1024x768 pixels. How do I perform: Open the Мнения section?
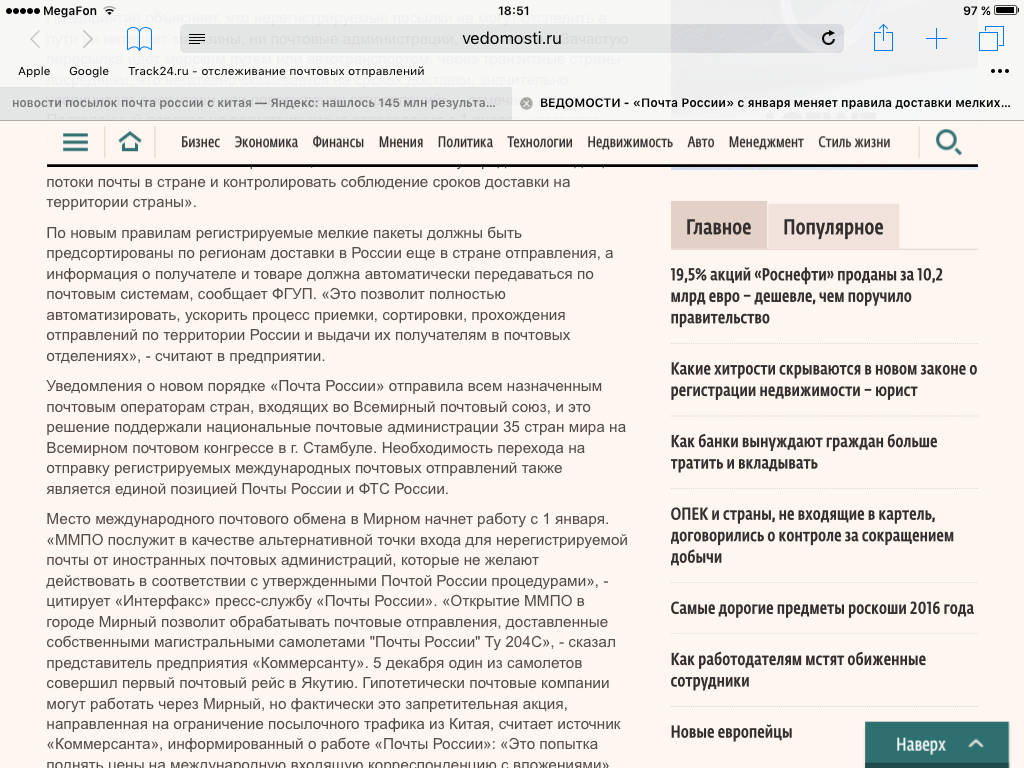tap(401, 142)
